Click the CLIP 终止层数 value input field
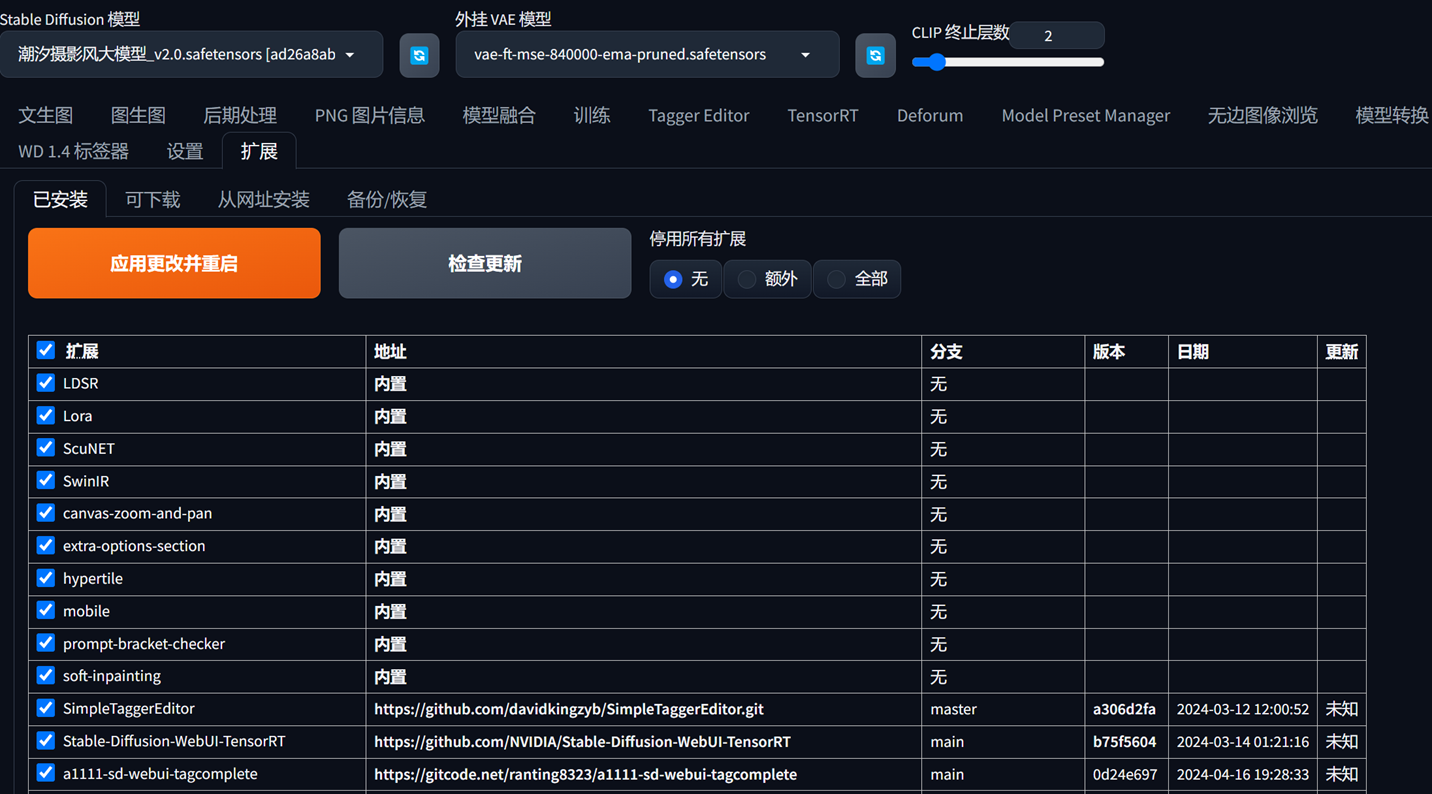This screenshot has height=794, width=1432. click(1056, 35)
